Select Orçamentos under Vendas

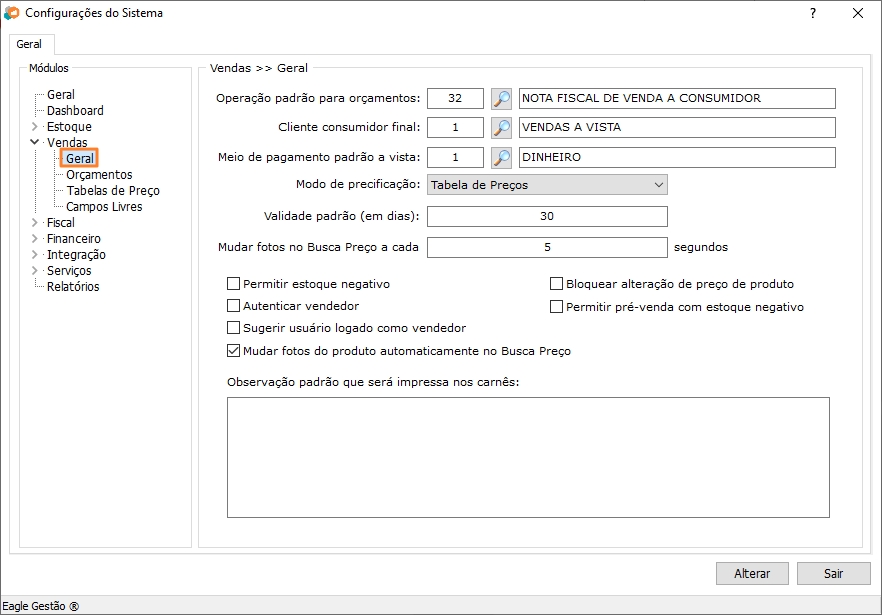click(x=99, y=175)
